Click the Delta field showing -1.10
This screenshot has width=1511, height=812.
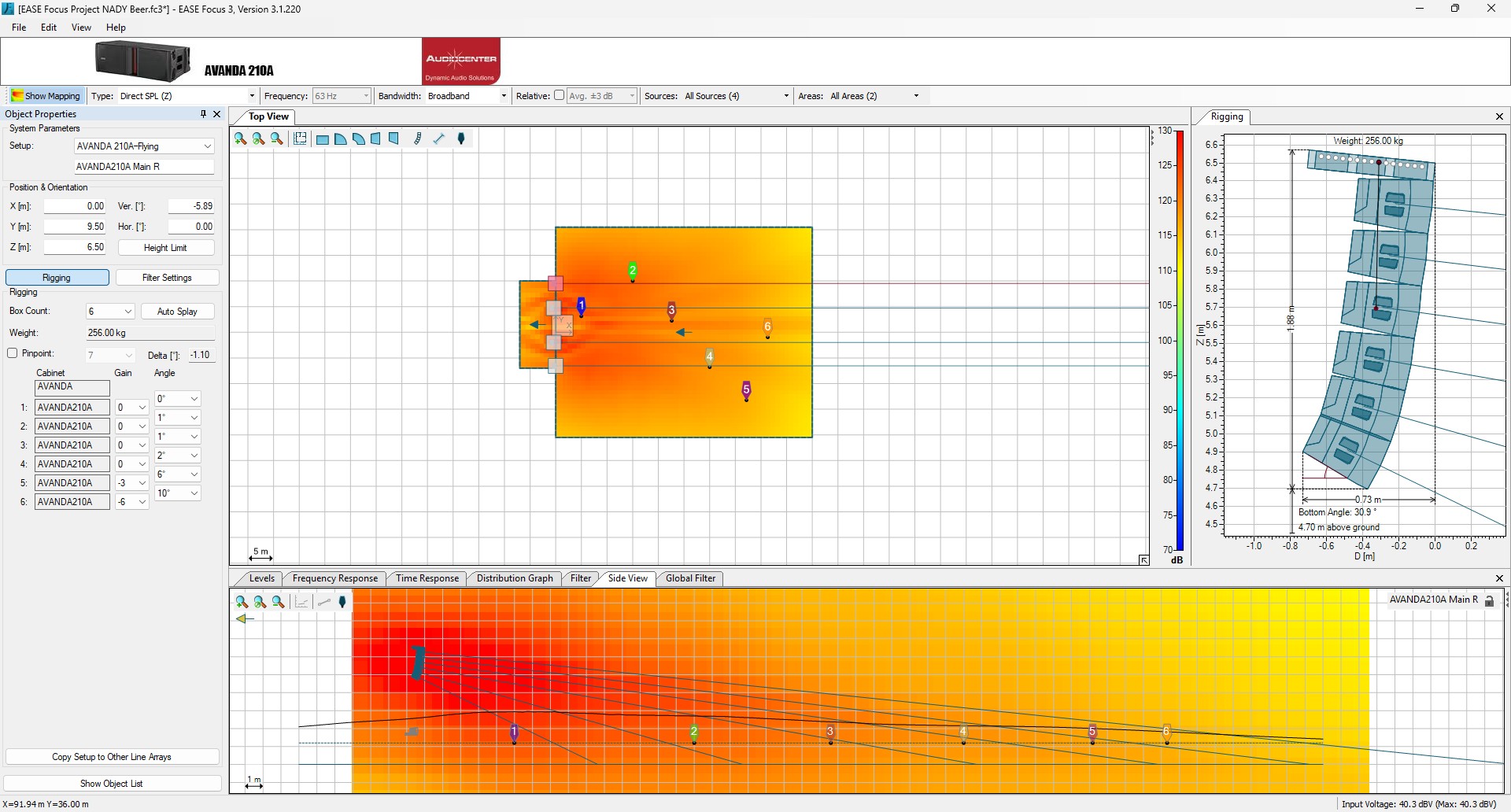(x=201, y=355)
